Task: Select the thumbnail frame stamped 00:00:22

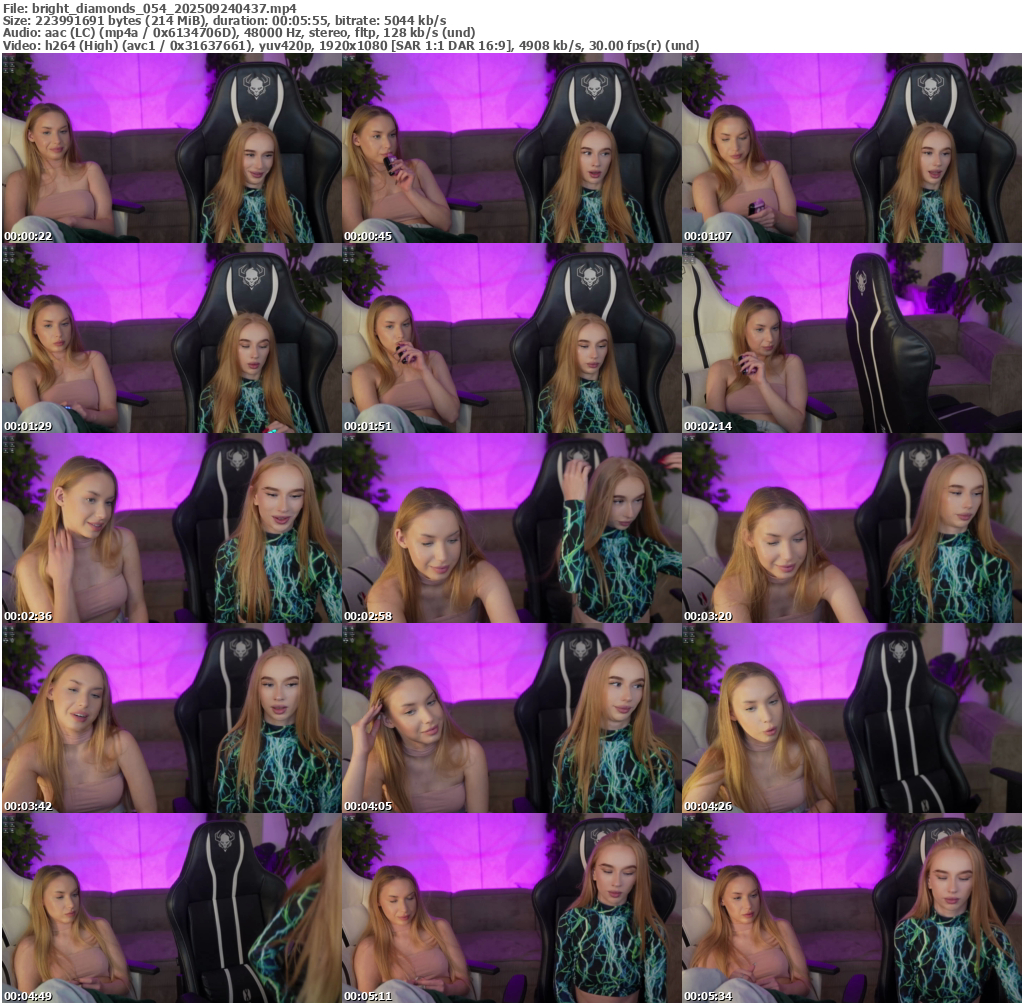Action: [171, 148]
